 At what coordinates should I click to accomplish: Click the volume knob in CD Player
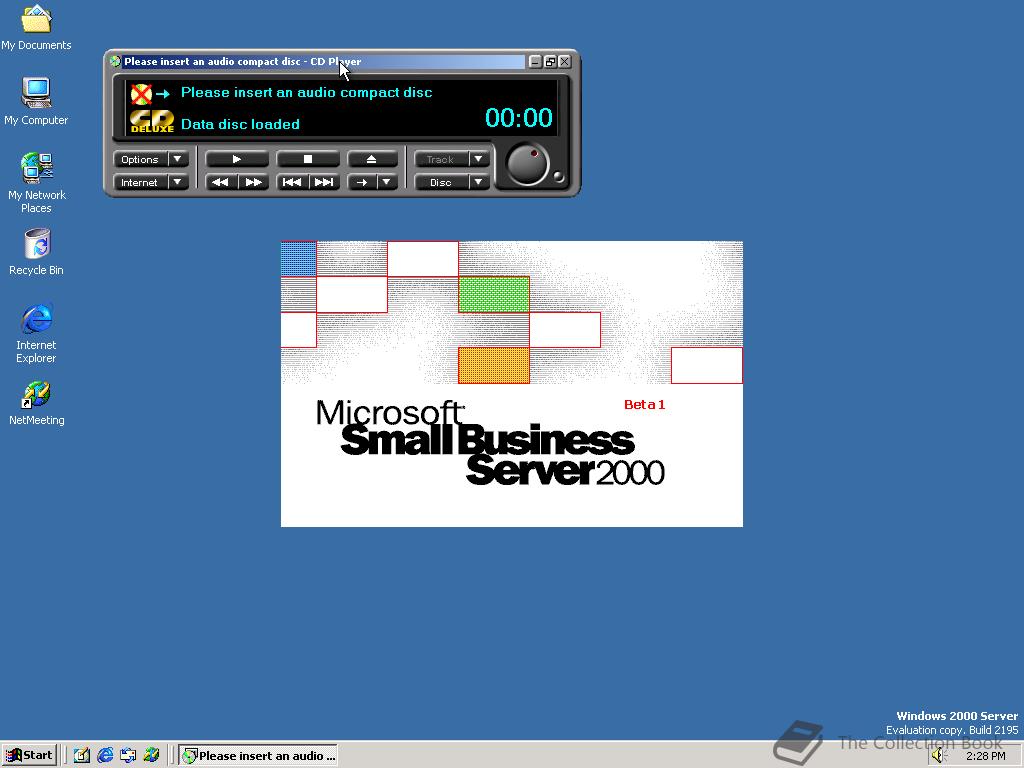pos(526,165)
